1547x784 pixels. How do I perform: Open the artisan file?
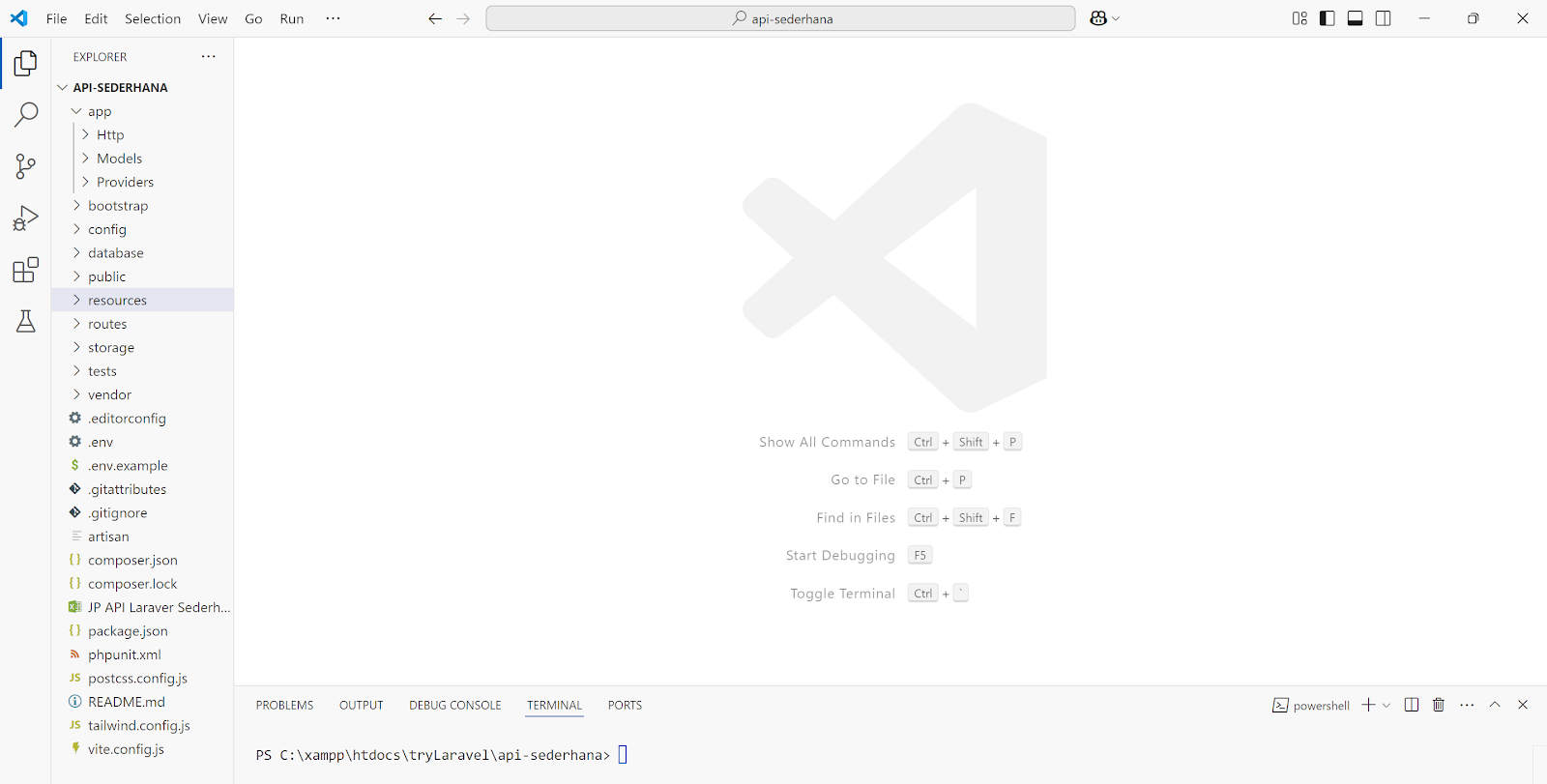(142, 537)
